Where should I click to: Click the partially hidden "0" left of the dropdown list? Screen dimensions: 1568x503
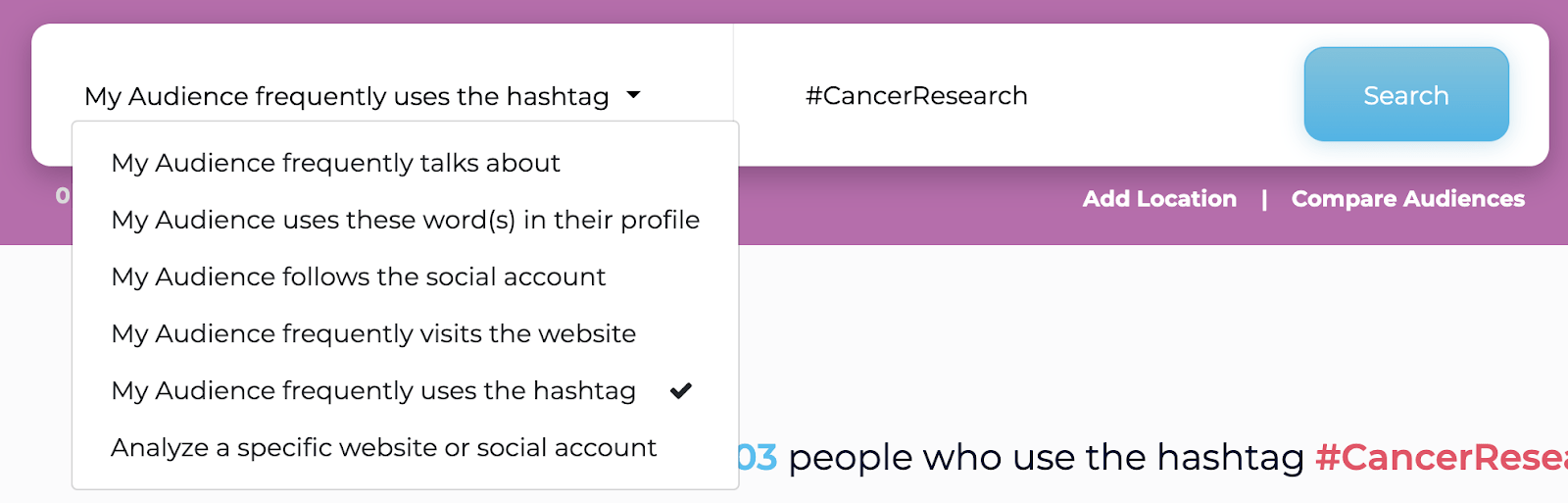pos(63,196)
